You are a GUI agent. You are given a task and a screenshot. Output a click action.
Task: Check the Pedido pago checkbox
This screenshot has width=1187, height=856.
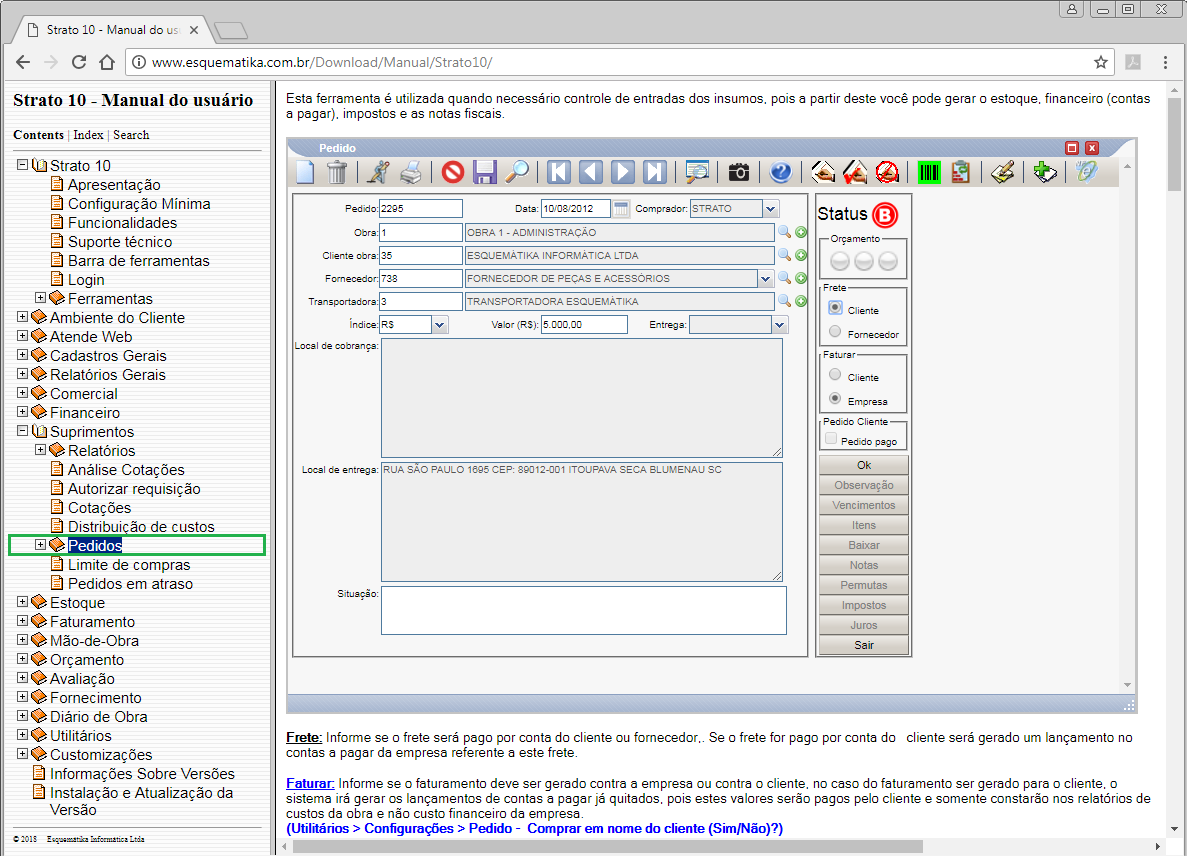coord(831,439)
